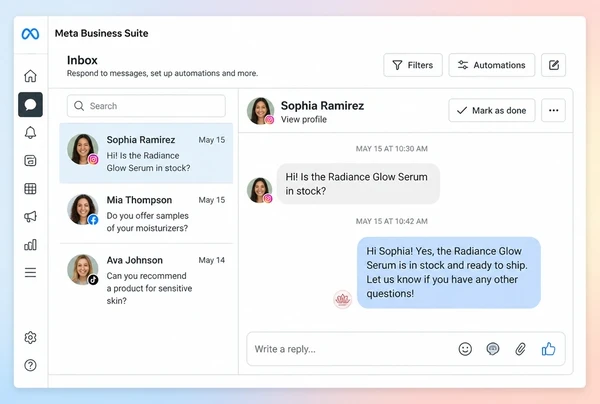This screenshot has width=600, height=404.
Task: Click Mia Thompson's profile picture
Action: pyautogui.click(x=83, y=209)
